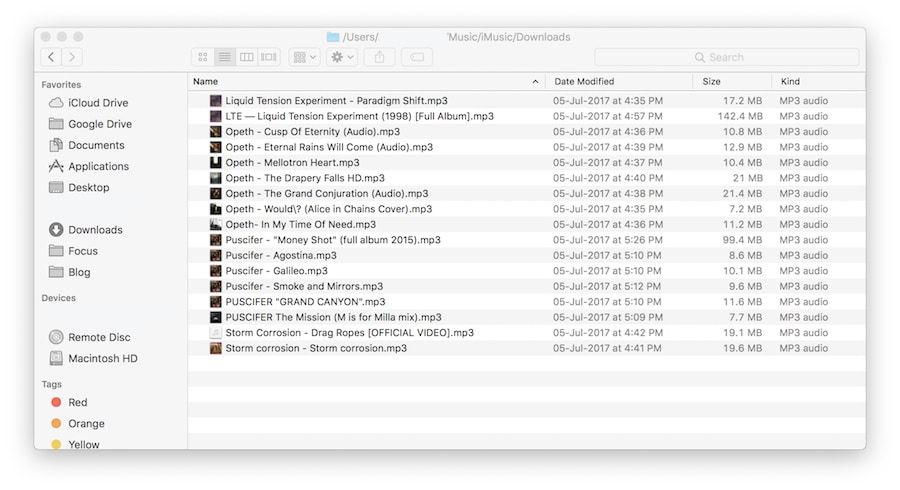Open the gear Action menu

(x=342, y=57)
